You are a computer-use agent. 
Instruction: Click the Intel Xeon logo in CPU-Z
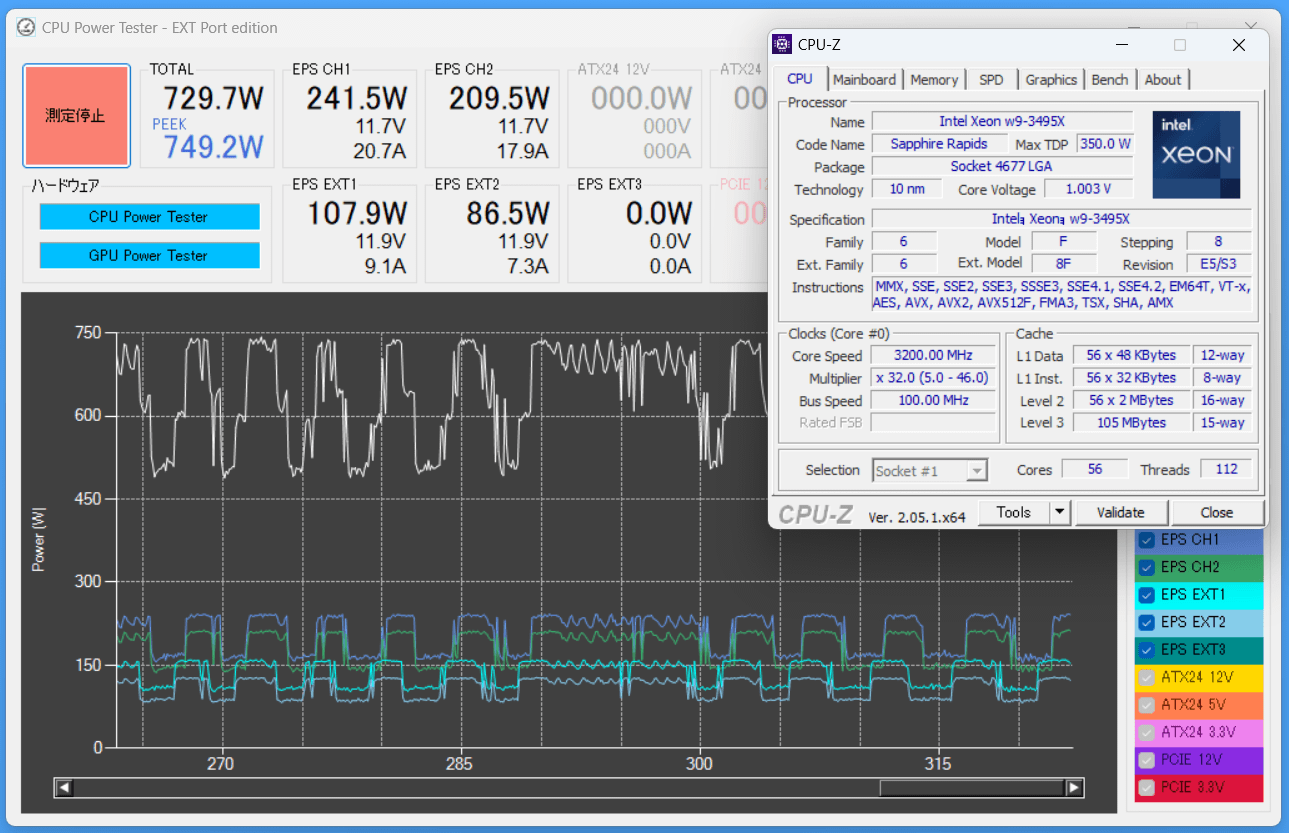[1196, 155]
